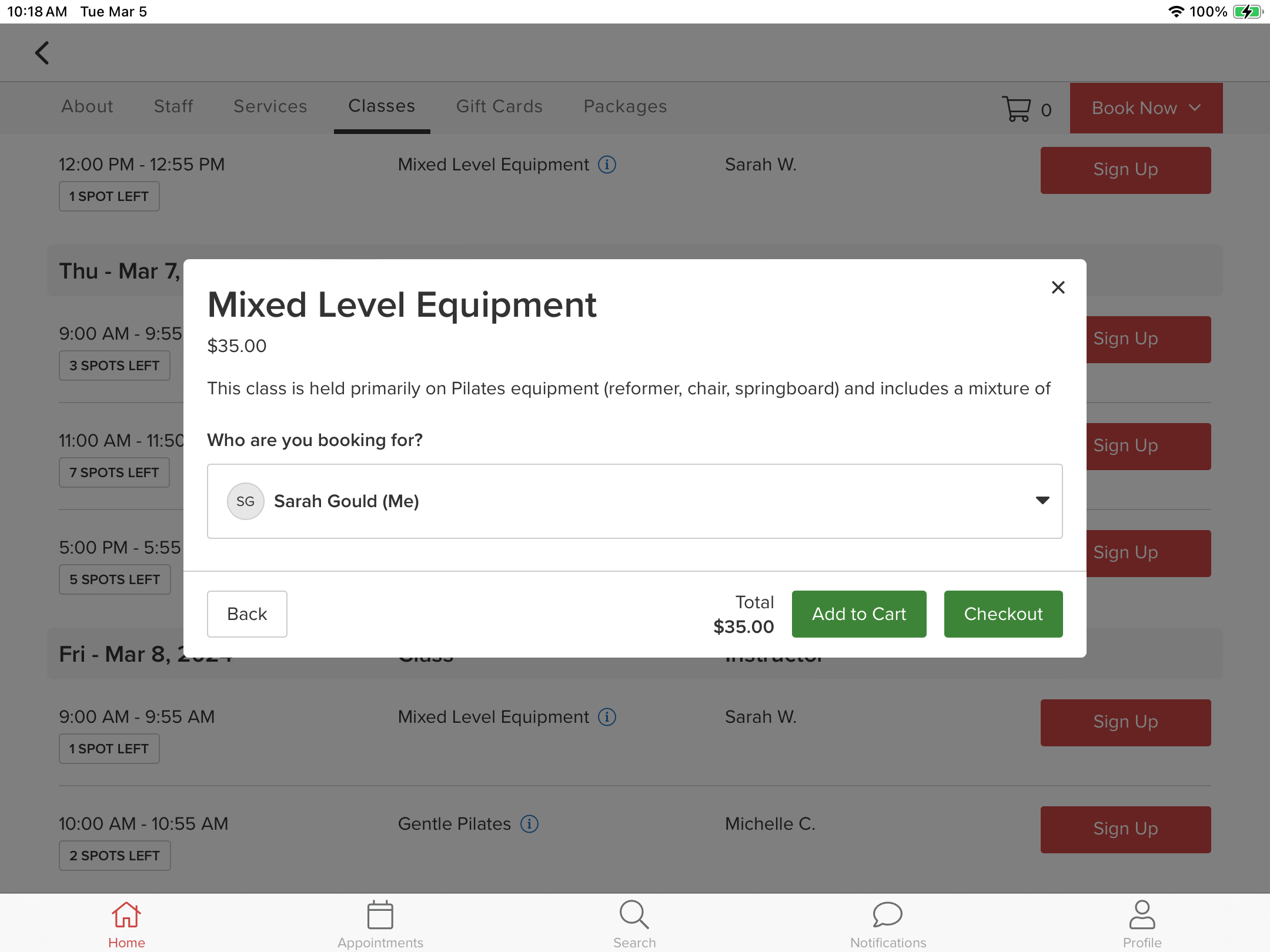Image resolution: width=1270 pixels, height=952 pixels.
Task: Show info for Gentle Pilates class
Action: (x=529, y=824)
